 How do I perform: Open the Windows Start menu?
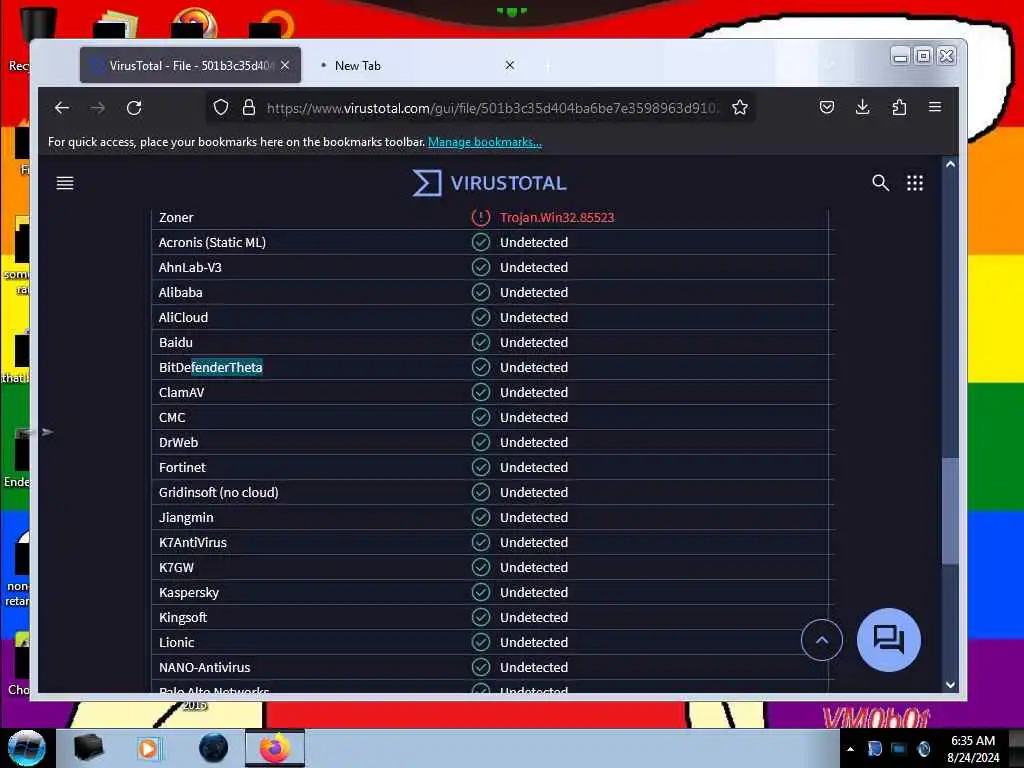[26, 748]
